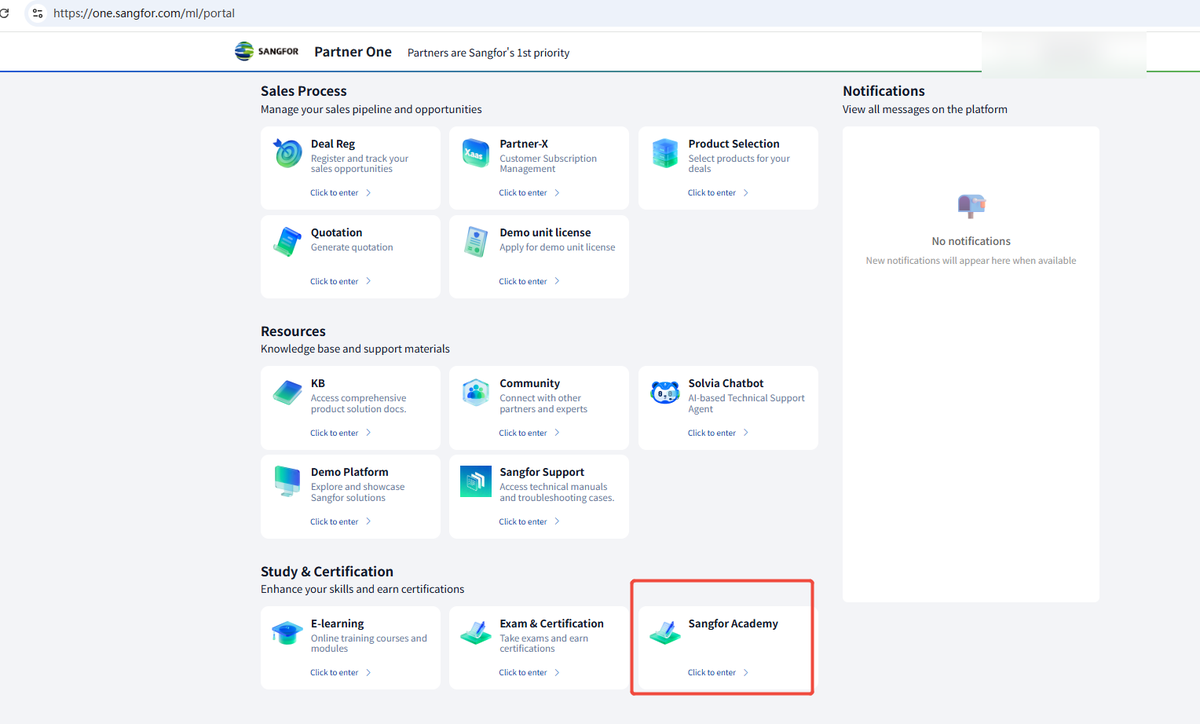Click the Quotation document icon
Screen dimensions: 1200x724
(287, 242)
